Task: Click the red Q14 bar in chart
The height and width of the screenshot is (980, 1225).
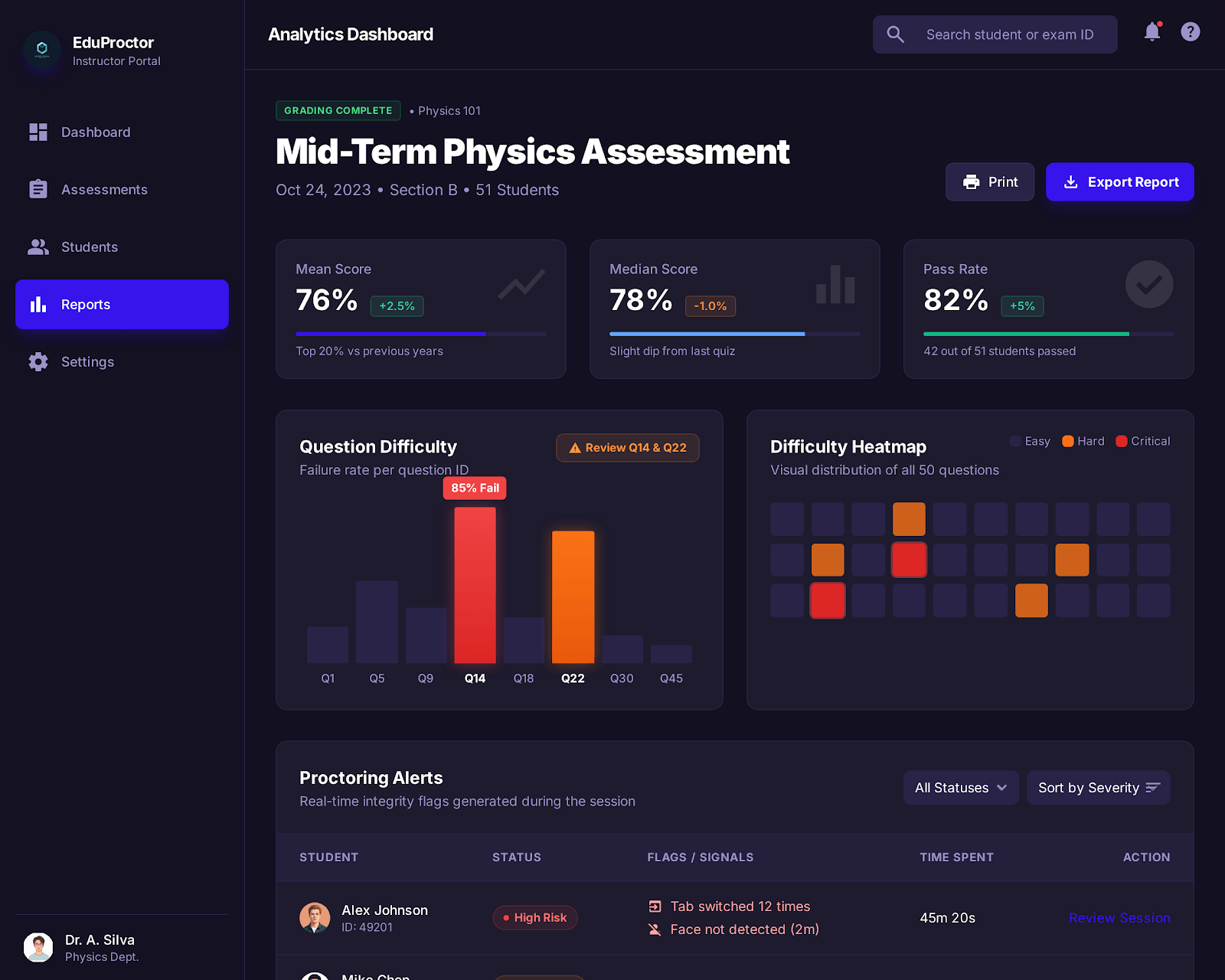Action: pyautogui.click(x=475, y=585)
